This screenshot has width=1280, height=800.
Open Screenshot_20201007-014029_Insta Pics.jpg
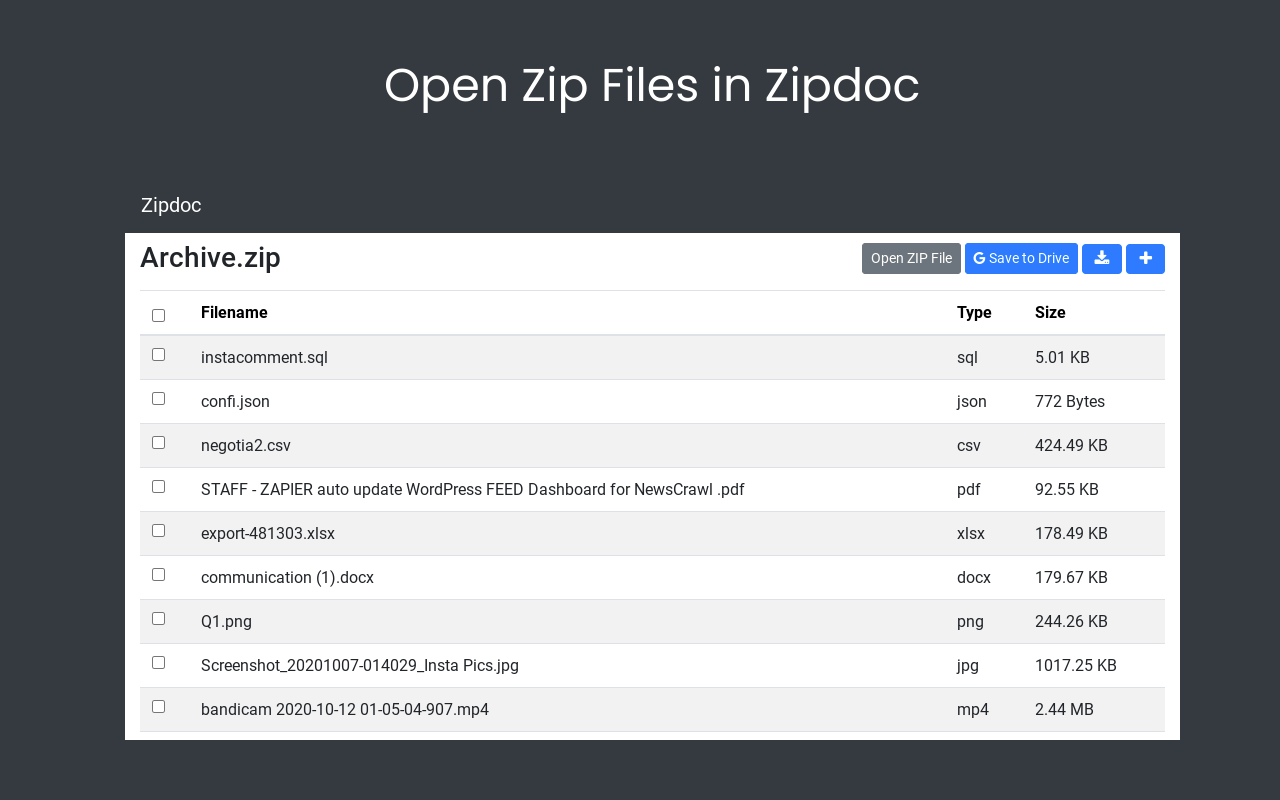click(x=360, y=665)
